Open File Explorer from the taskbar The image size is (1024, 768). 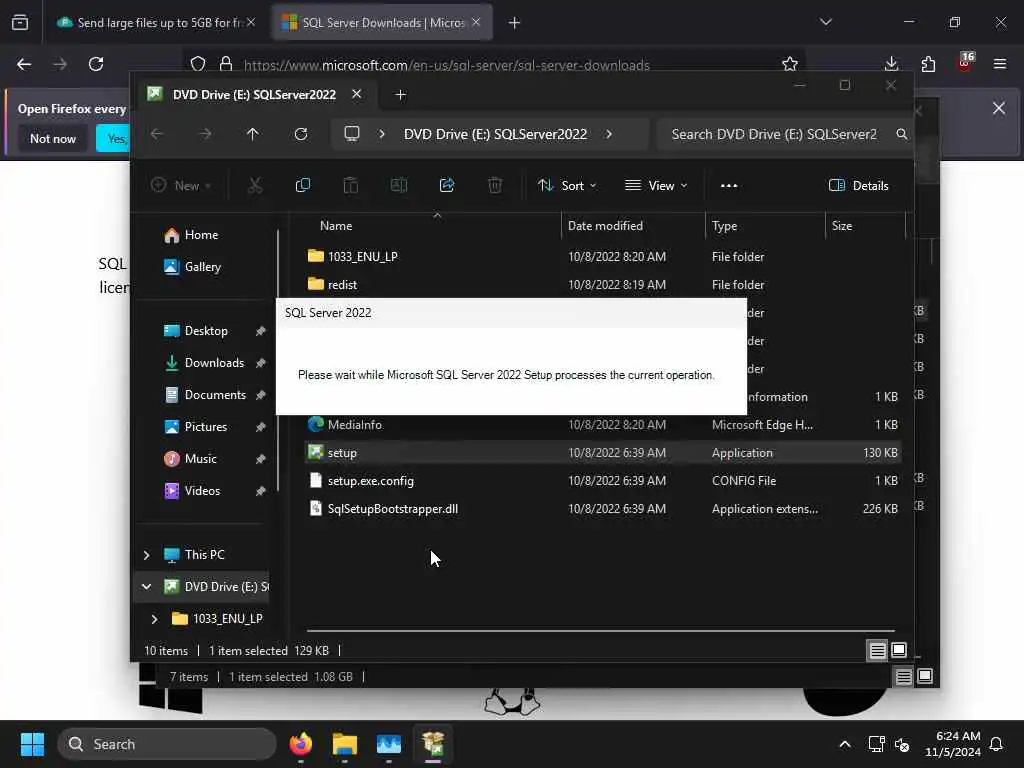click(344, 744)
